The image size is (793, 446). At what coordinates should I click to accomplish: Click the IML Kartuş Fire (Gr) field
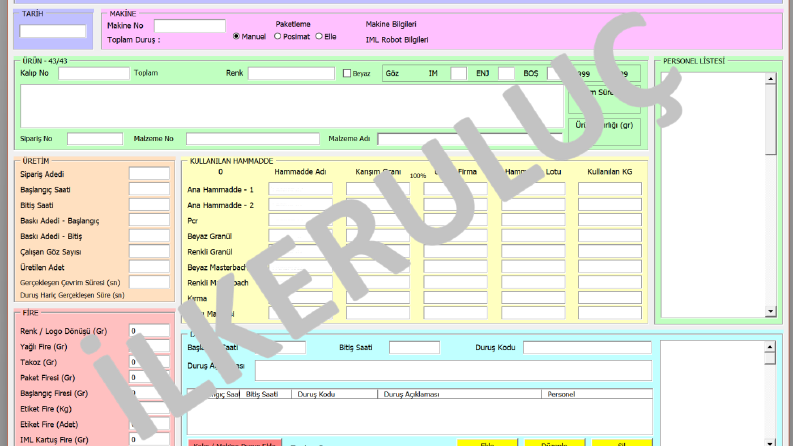(149, 439)
